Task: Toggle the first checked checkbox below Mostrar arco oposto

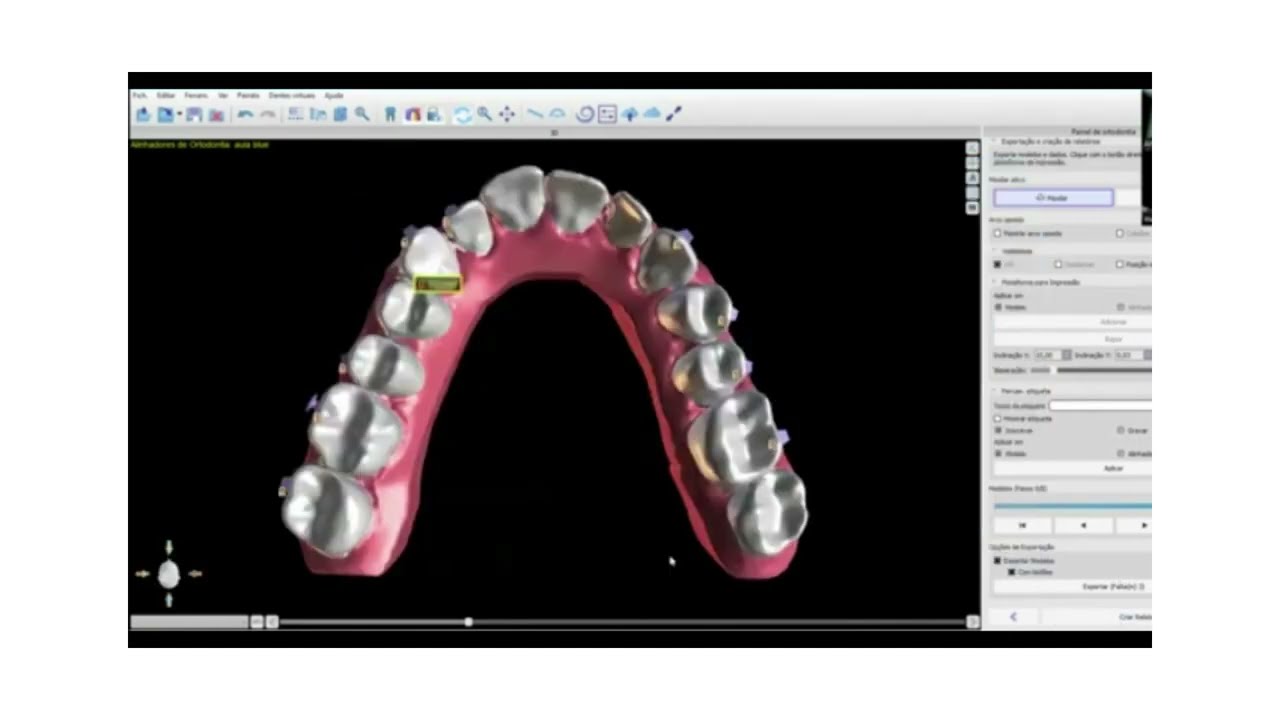Action: point(997,264)
